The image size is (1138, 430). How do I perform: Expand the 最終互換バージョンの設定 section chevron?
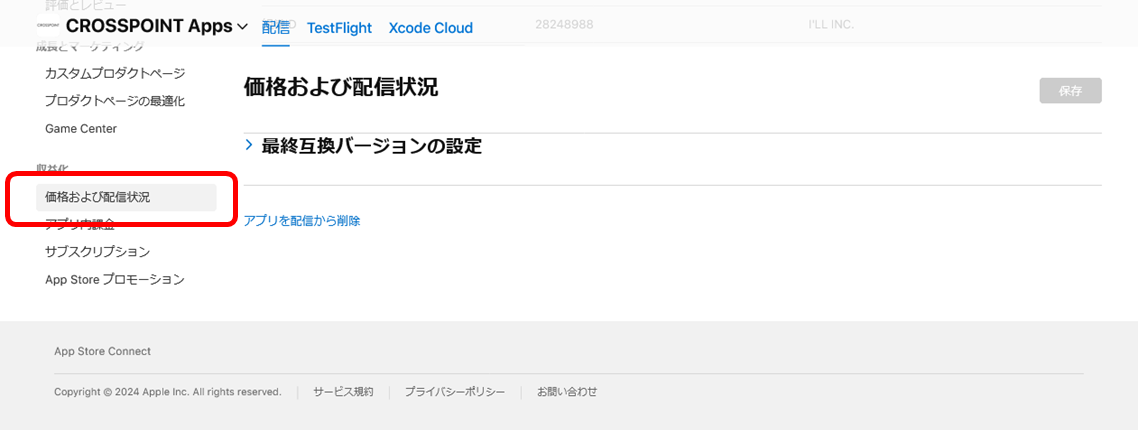[x=249, y=146]
